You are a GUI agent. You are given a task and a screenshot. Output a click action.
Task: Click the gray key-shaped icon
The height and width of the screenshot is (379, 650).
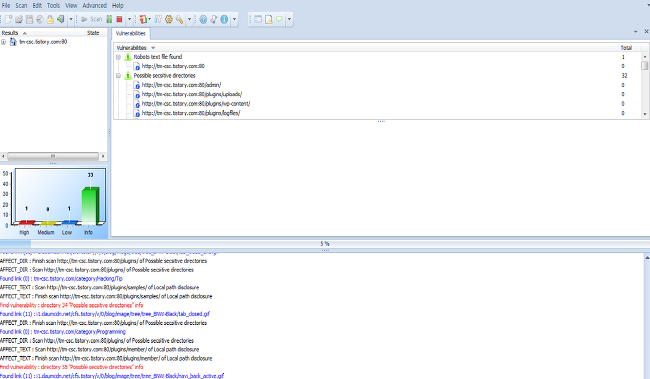click(x=213, y=19)
